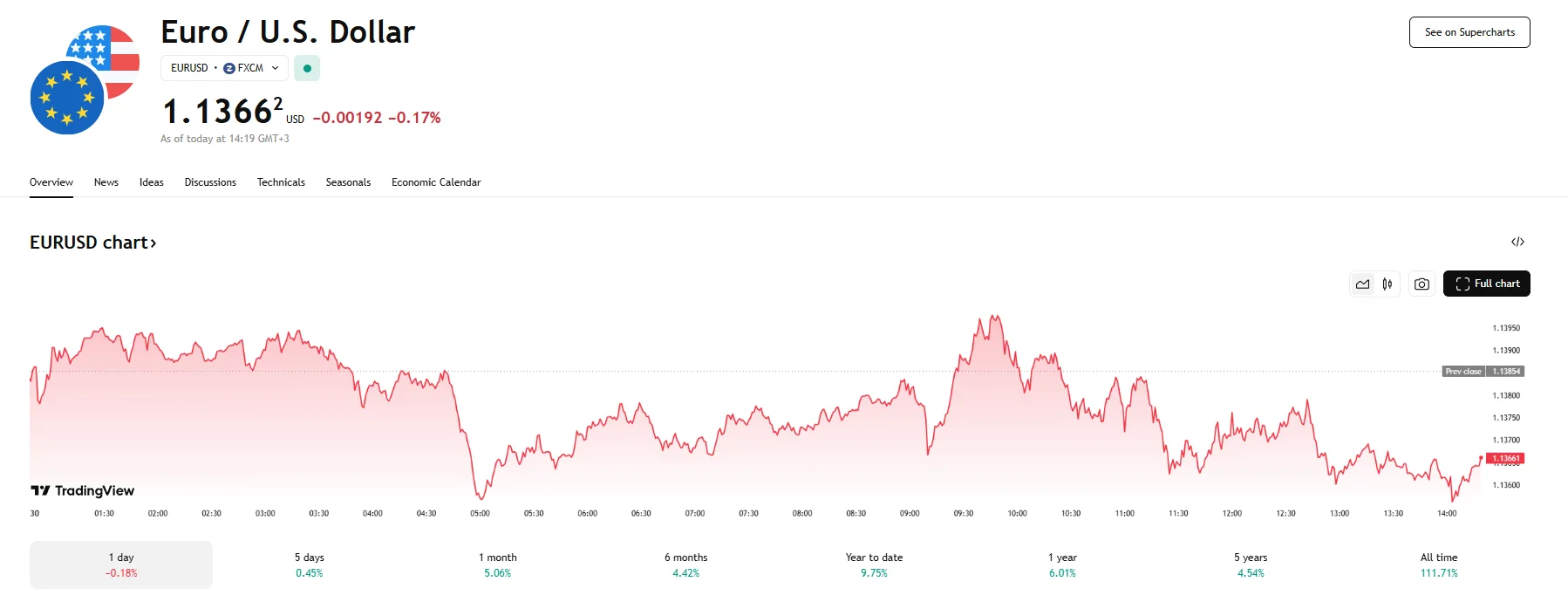1568x602 pixels.
Task: Click the TradingView logo on chart
Action: click(x=83, y=491)
